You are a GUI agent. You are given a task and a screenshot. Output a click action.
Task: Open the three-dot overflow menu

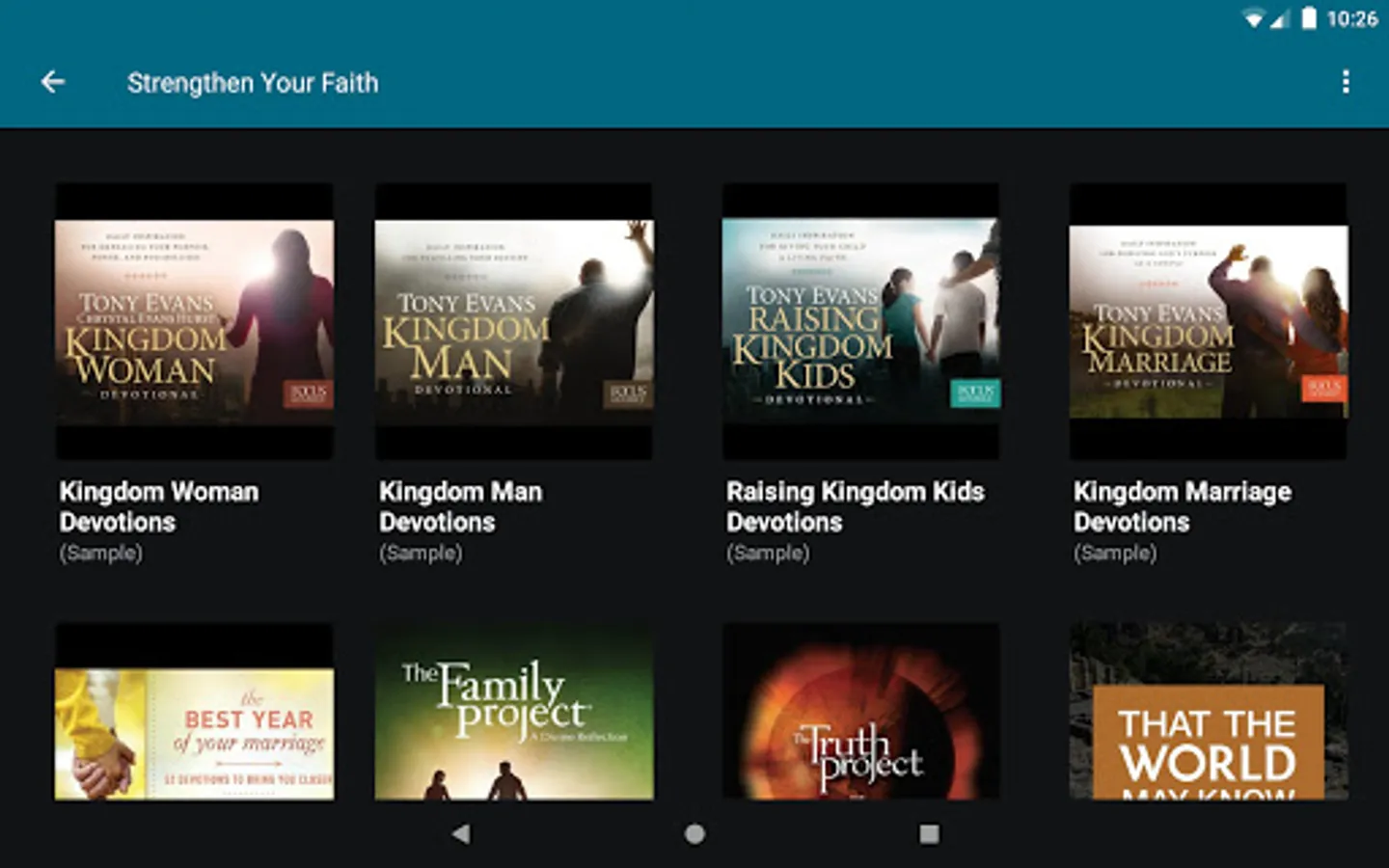click(x=1346, y=82)
